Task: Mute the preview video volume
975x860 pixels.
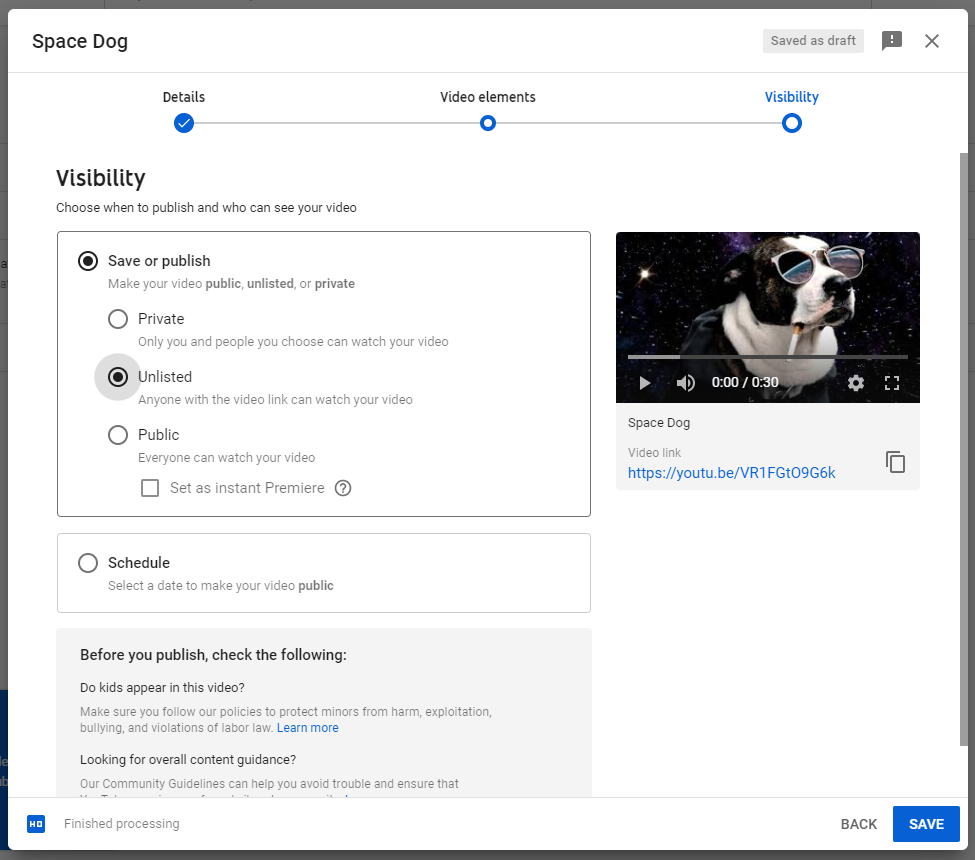Action: click(x=685, y=382)
